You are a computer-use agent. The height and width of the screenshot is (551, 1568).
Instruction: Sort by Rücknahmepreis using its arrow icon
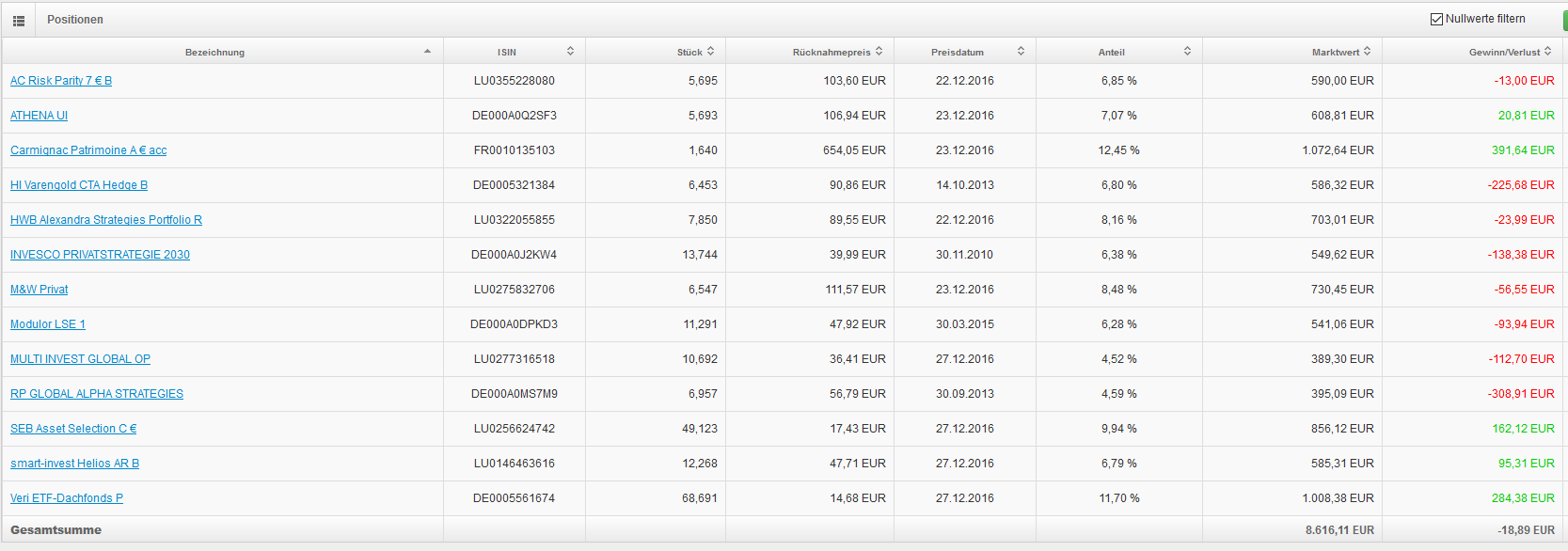tap(879, 51)
